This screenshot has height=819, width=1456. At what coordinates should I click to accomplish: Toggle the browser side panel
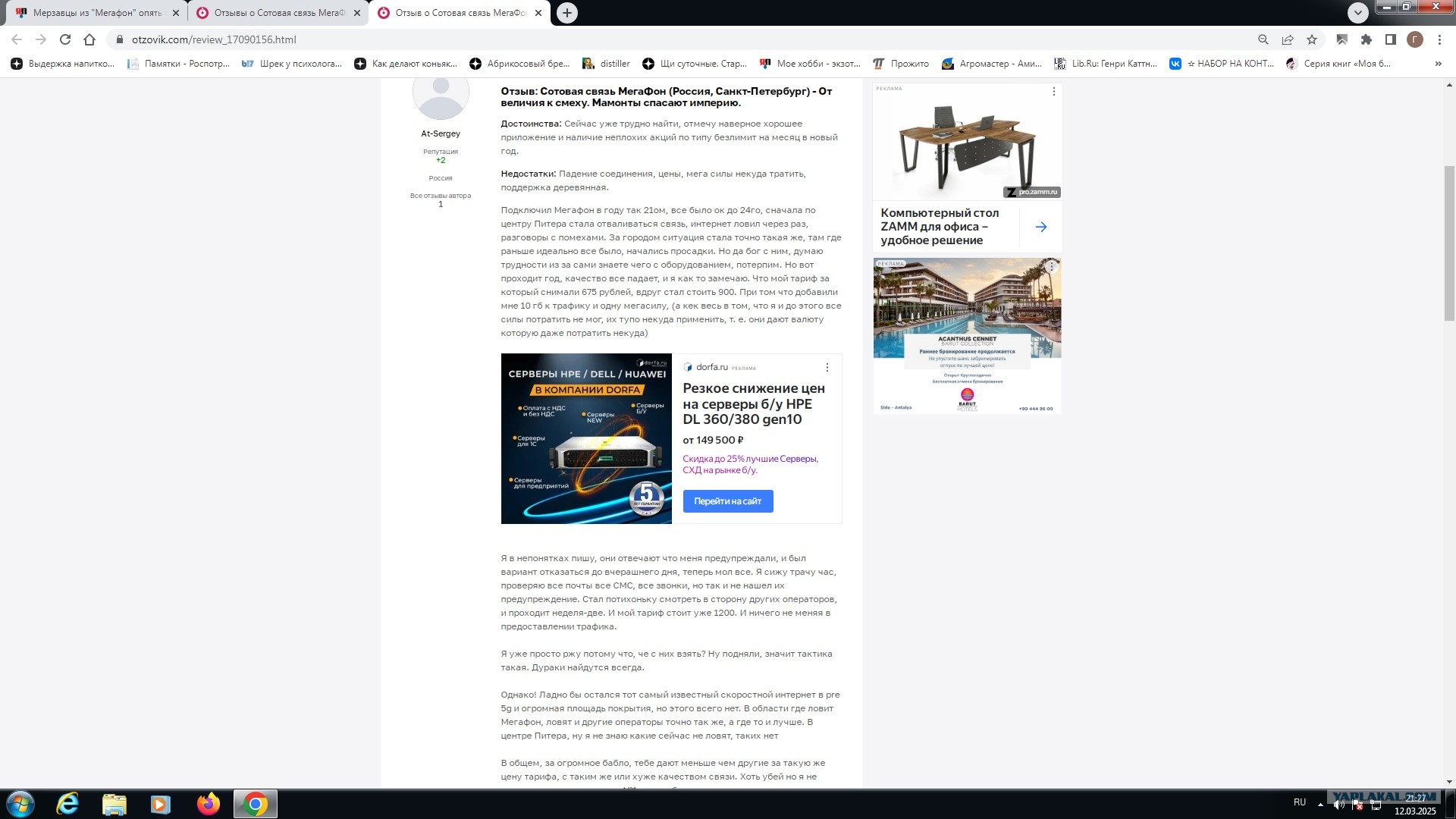tap(1391, 39)
